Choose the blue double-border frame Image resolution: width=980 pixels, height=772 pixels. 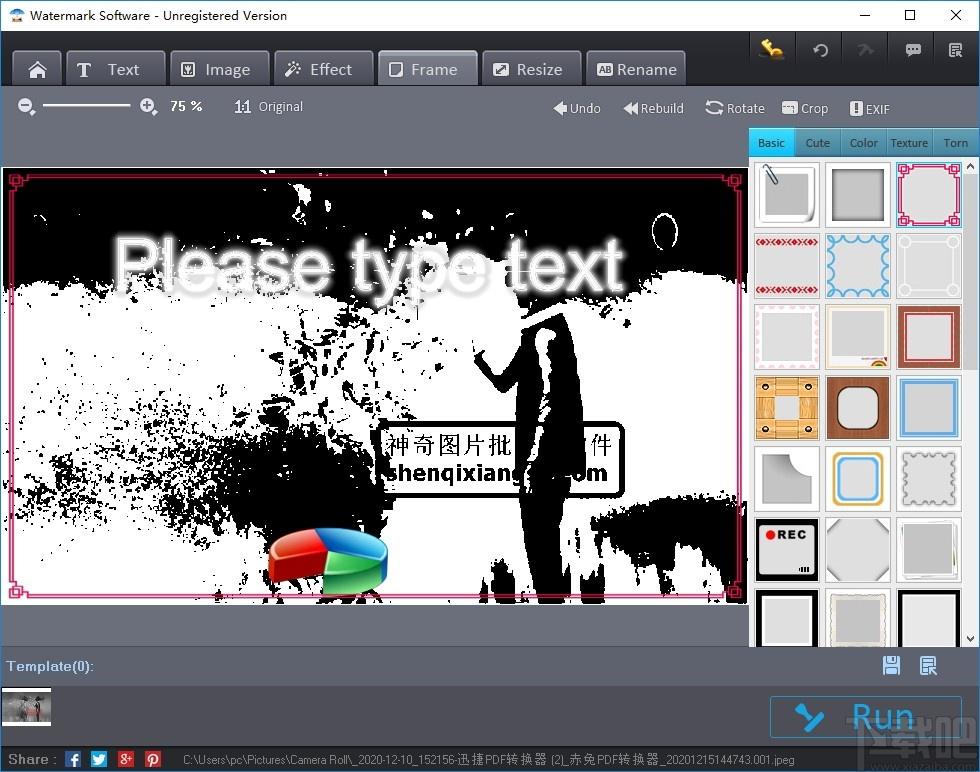(929, 408)
